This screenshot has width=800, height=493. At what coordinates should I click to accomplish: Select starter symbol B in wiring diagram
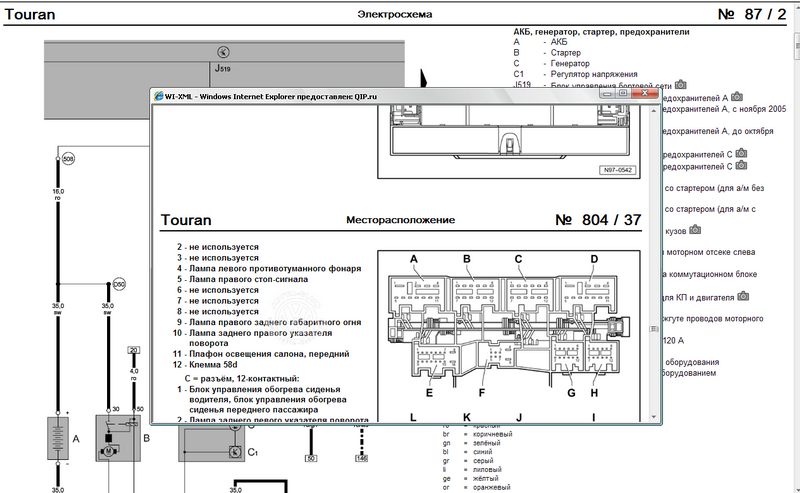118,438
